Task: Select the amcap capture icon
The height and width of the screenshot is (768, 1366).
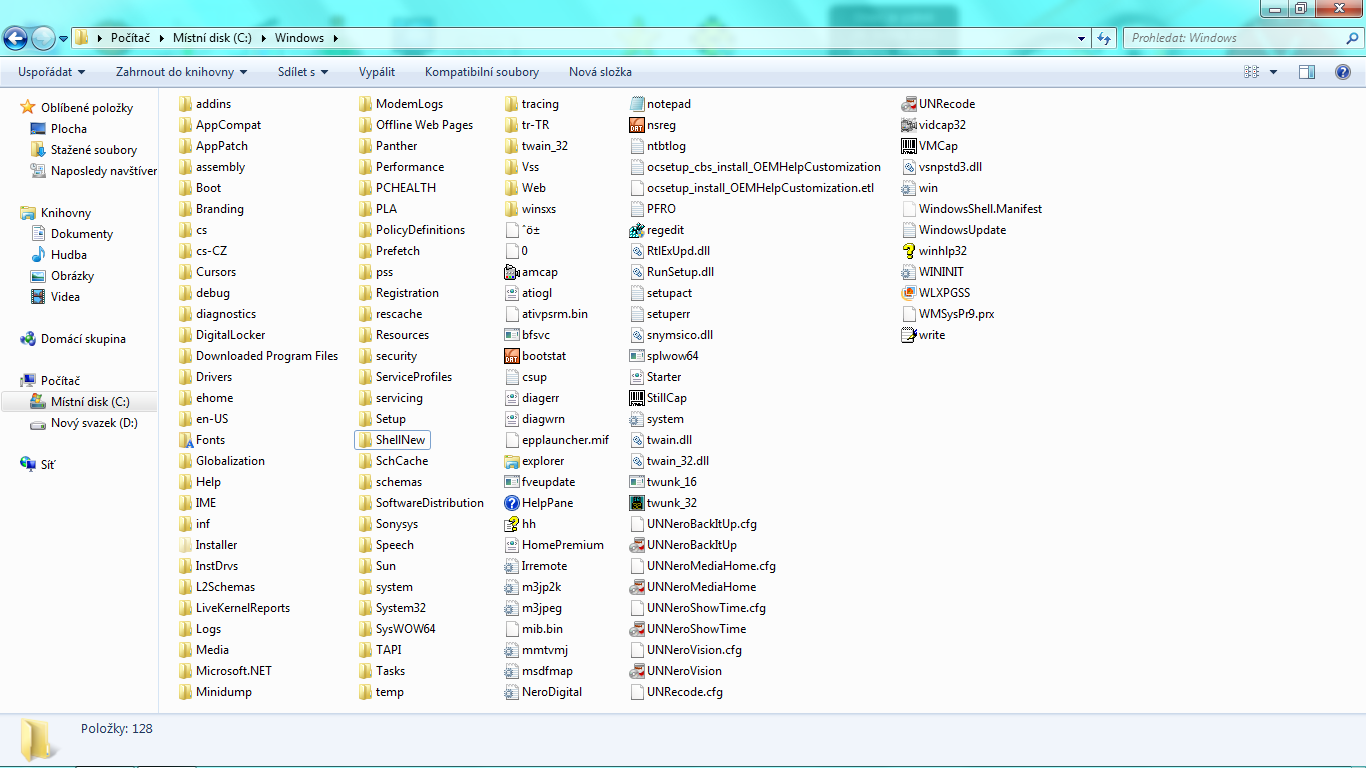Action: coord(512,272)
